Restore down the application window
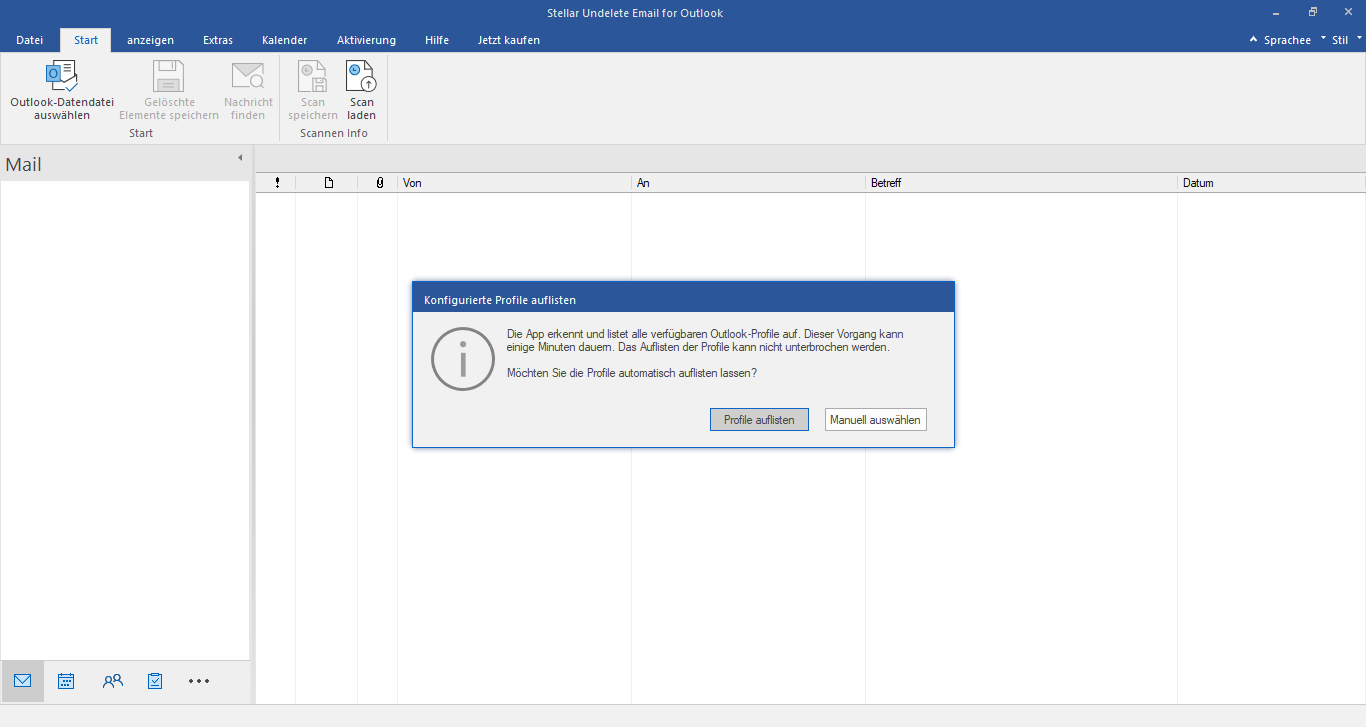This screenshot has height=727, width=1366. pyautogui.click(x=1313, y=13)
